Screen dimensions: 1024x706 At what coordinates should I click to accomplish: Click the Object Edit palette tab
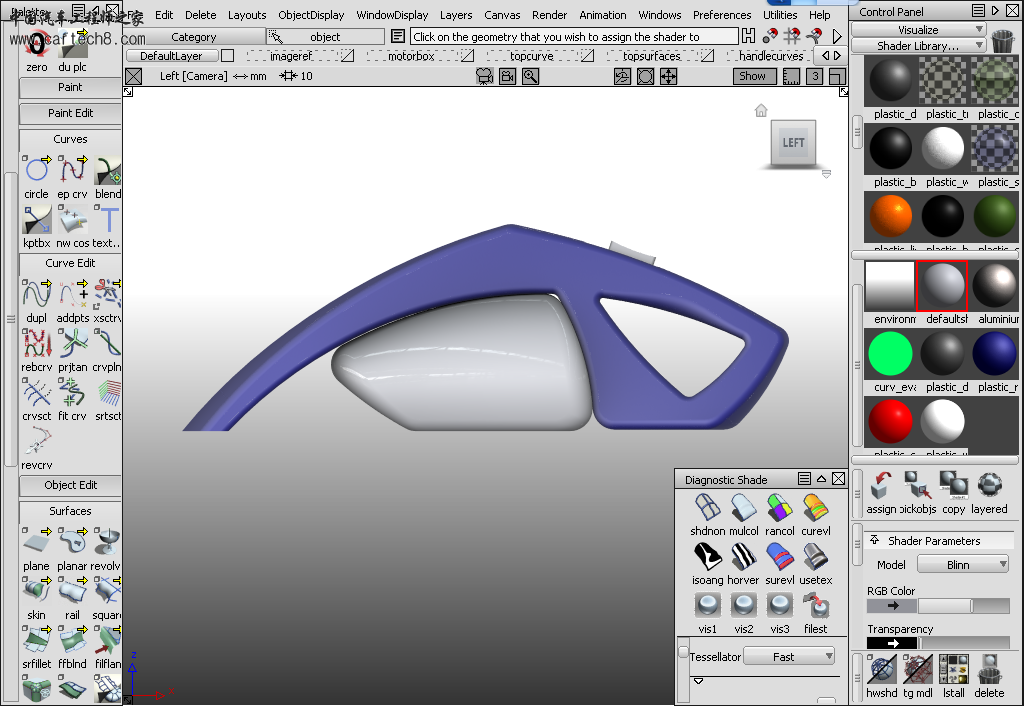tap(71, 485)
